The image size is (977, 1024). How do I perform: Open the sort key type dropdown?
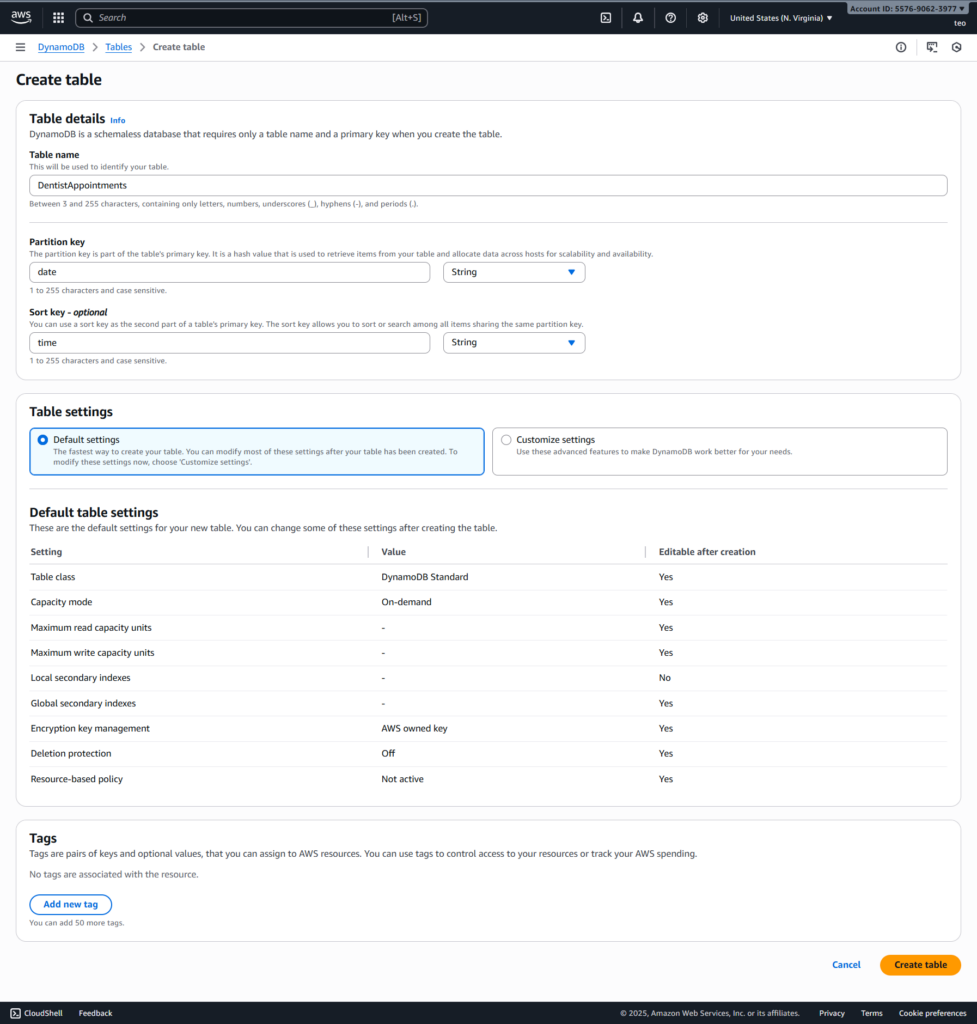tap(514, 343)
